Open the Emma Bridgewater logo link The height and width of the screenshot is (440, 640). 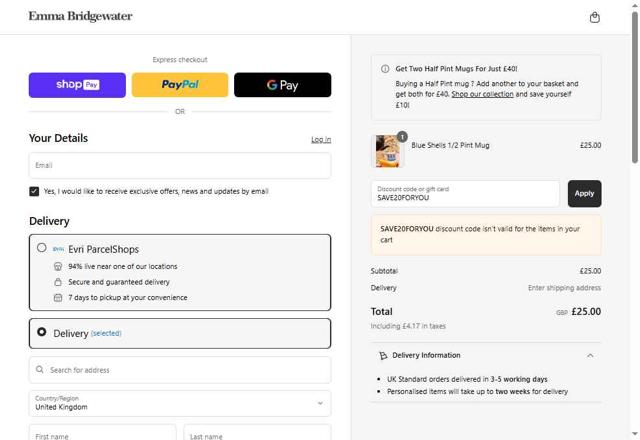(80, 16)
